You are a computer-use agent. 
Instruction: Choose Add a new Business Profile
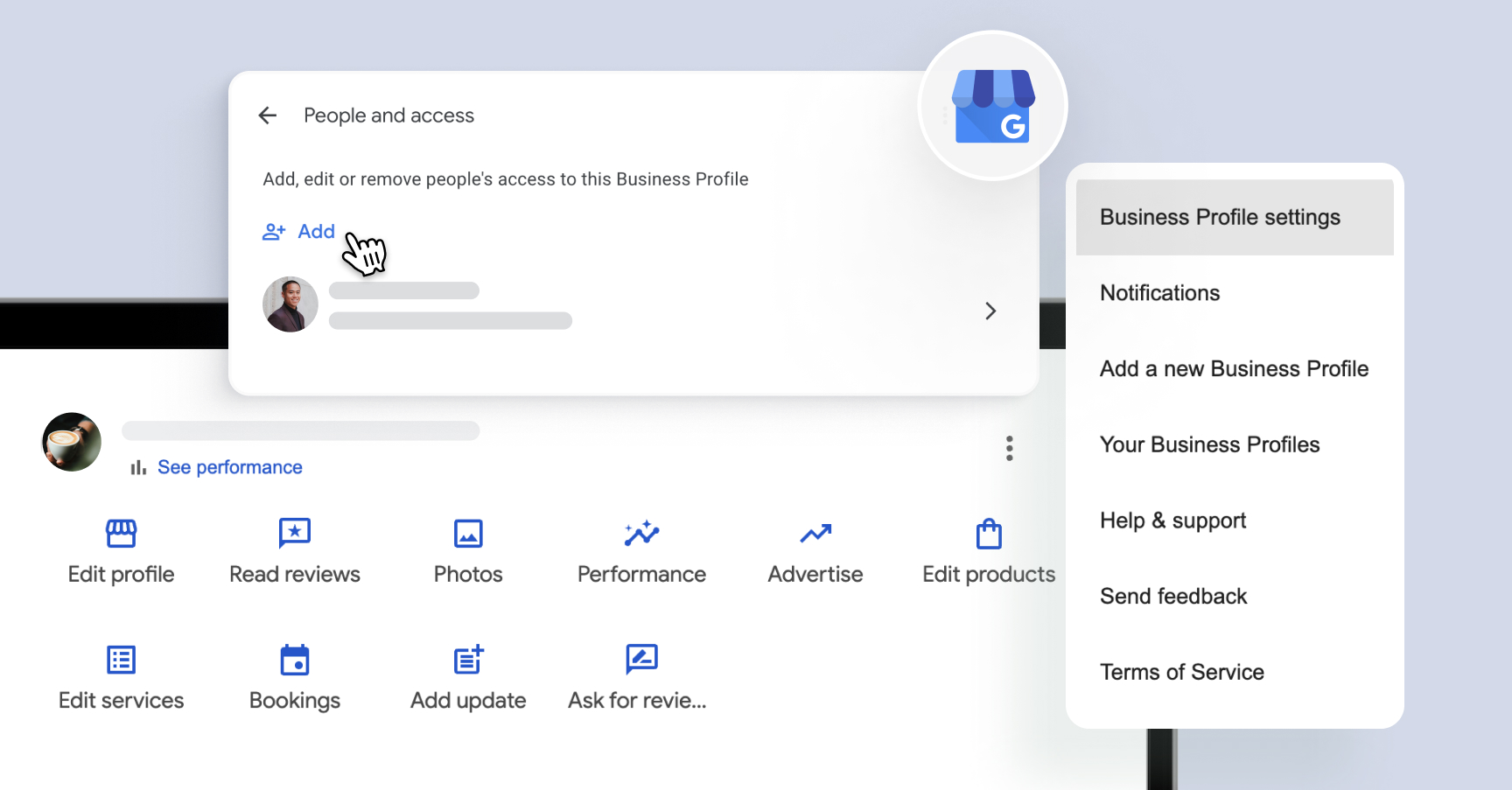(x=1234, y=368)
